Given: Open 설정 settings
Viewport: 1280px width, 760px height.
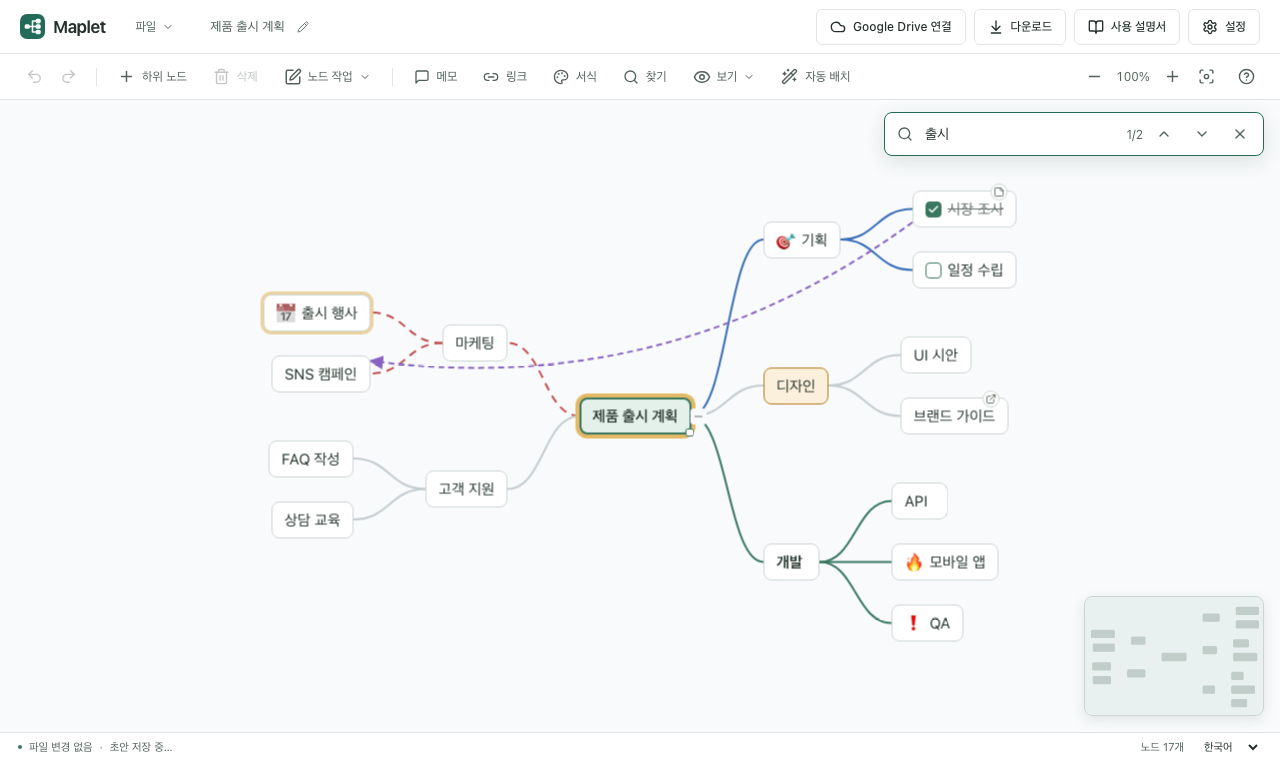Looking at the screenshot, I should tap(1224, 27).
